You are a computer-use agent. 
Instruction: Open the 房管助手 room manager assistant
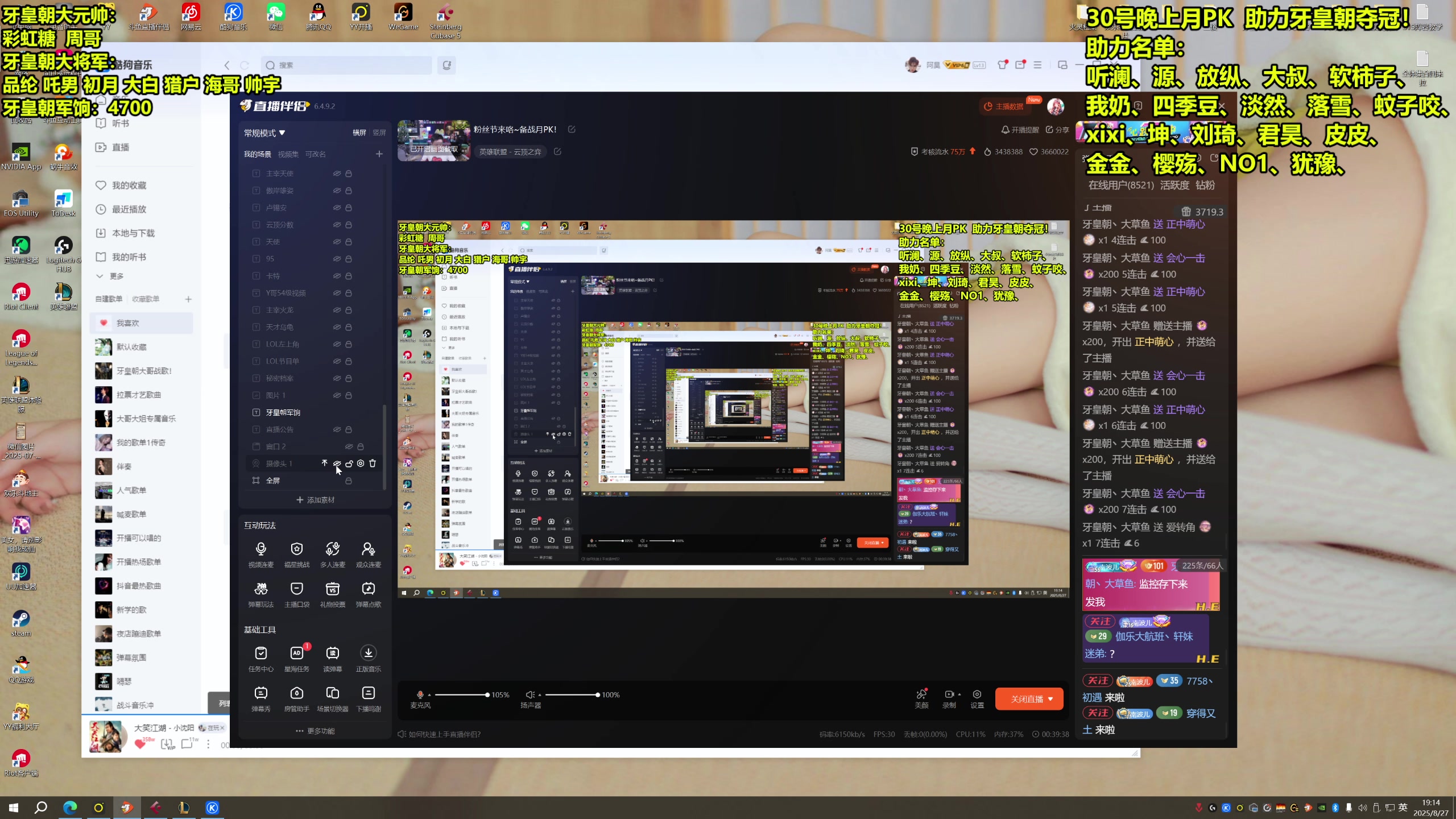click(296, 698)
